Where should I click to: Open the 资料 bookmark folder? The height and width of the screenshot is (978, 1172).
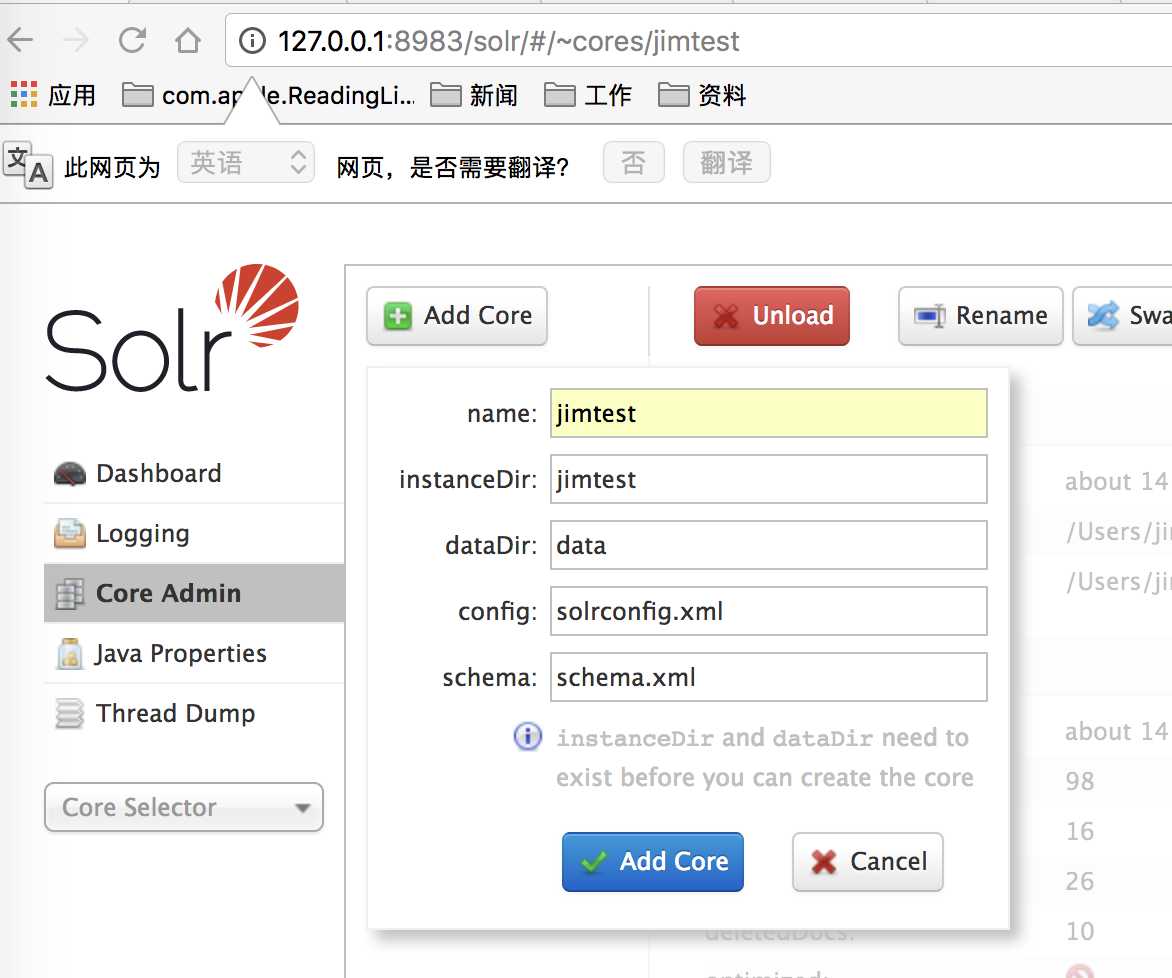tap(702, 95)
